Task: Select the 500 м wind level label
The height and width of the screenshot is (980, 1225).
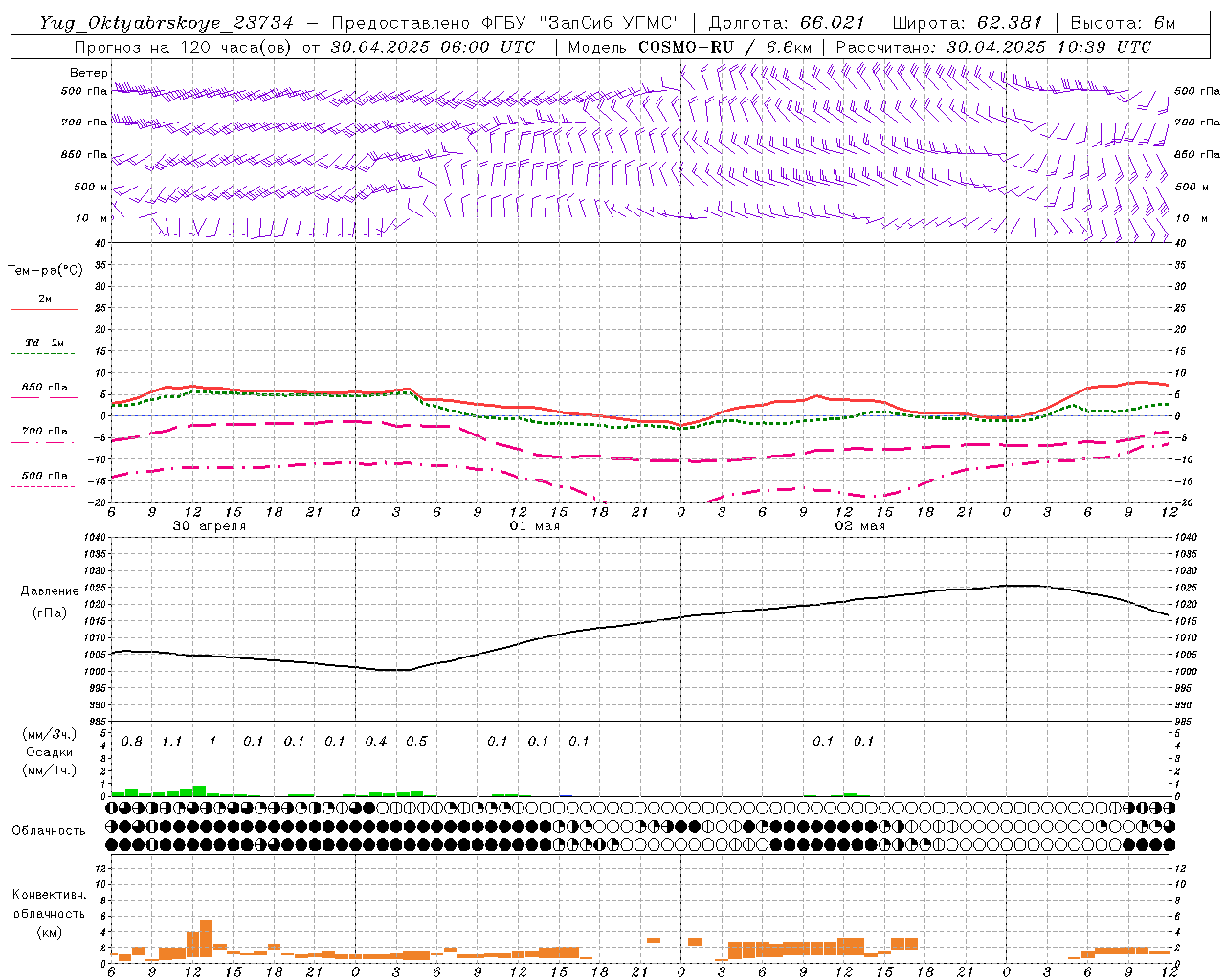Action: (x=91, y=187)
